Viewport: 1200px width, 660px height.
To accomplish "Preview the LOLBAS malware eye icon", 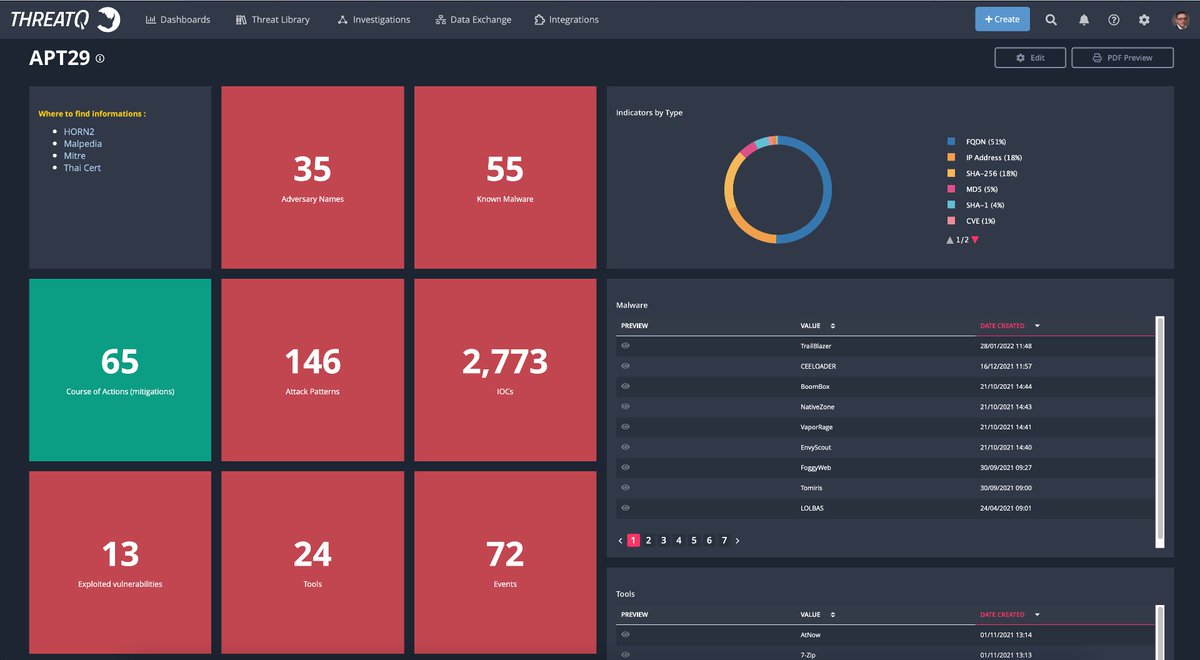I will (626, 508).
